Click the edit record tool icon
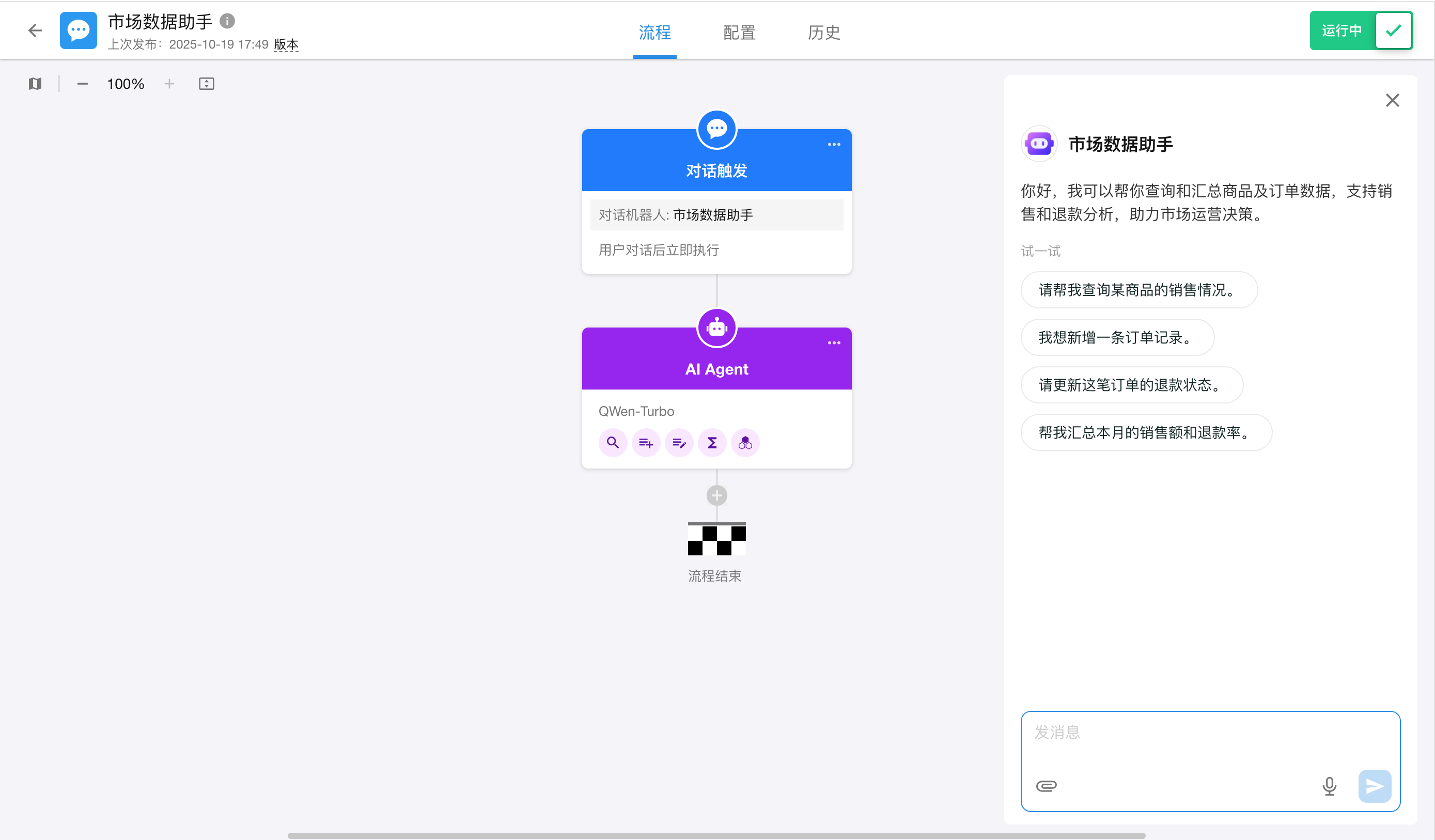The width and height of the screenshot is (1435, 840). [679, 443]
